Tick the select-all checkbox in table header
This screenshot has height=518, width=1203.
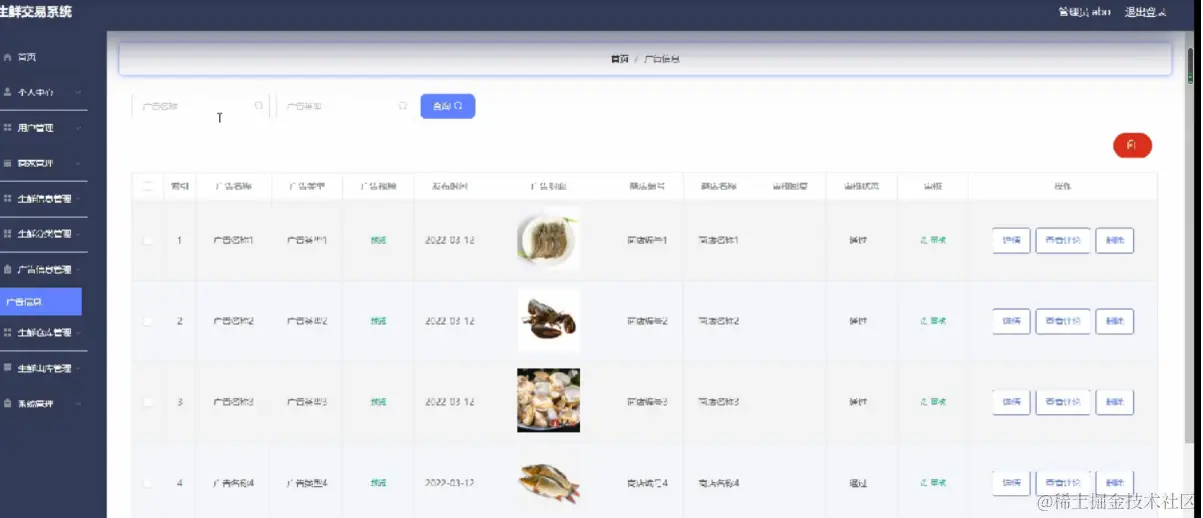coord(148,186)
